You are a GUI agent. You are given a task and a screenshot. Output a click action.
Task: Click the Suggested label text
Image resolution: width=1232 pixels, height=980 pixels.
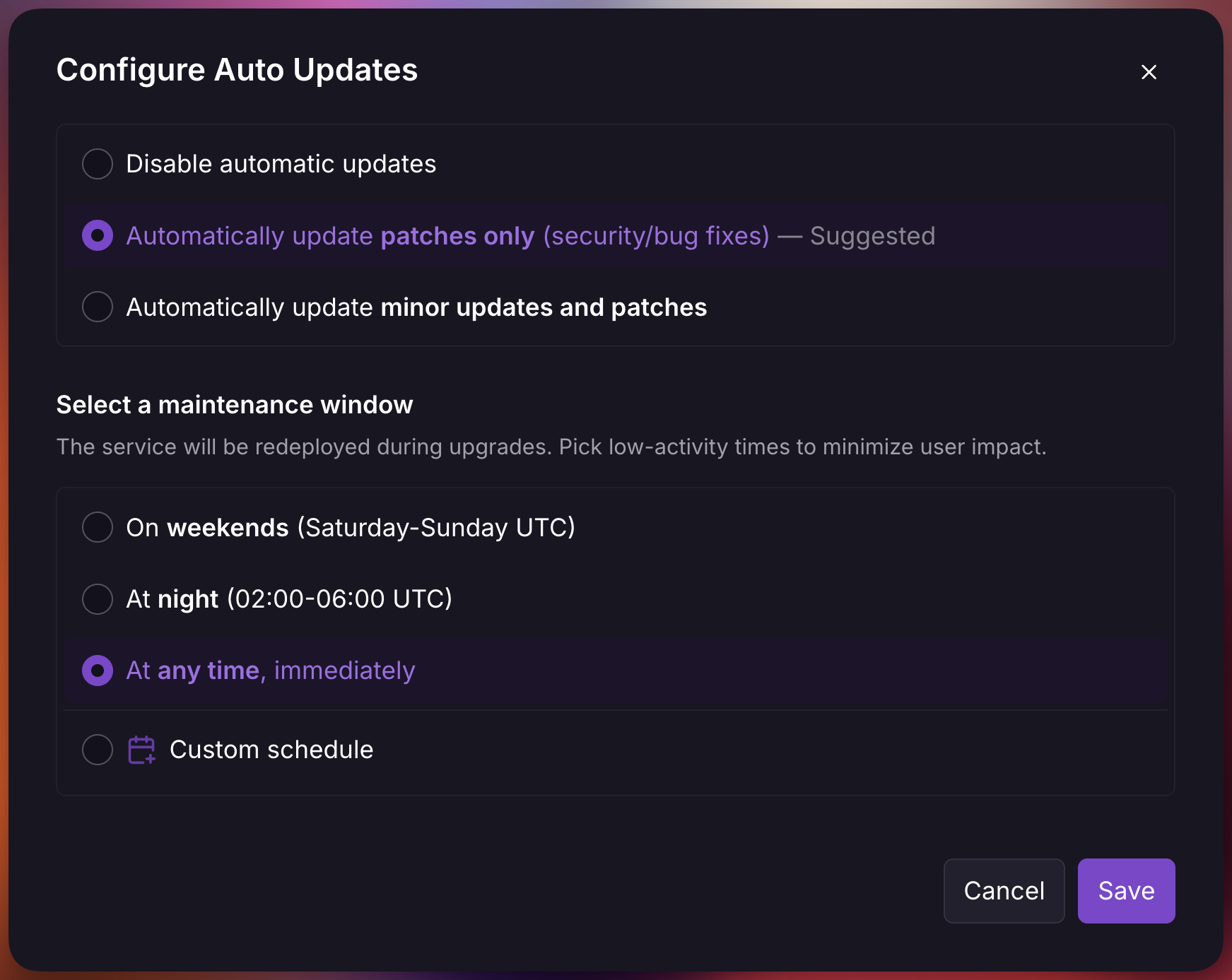872,236
